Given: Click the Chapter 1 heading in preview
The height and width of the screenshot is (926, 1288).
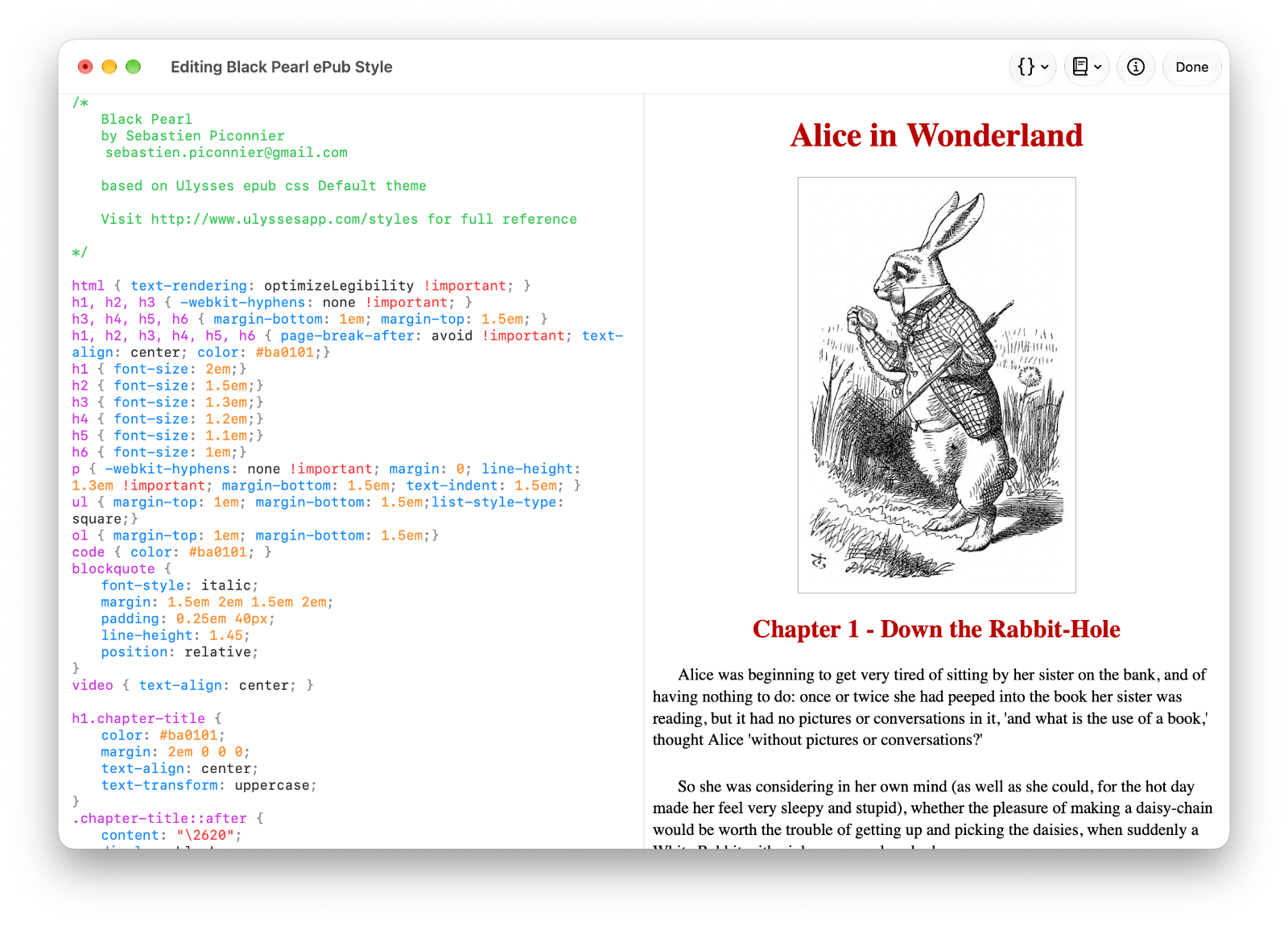Looking at the screenshot, I should pos(936,629).
